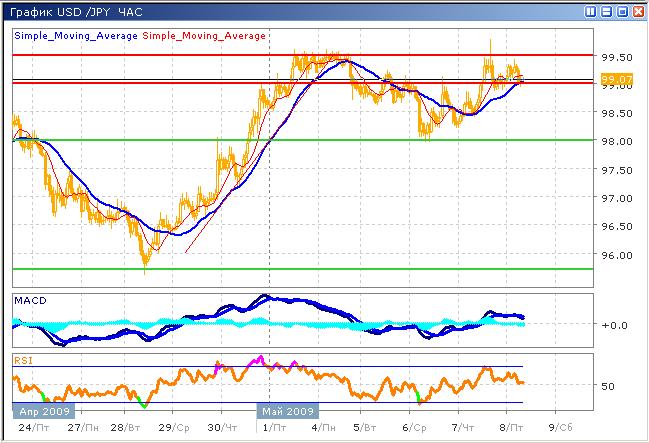The height and width of the screenshot is (443, 649).
Task: Maximize the USD/JPY chart window
Action: click(x=621, y=11)
